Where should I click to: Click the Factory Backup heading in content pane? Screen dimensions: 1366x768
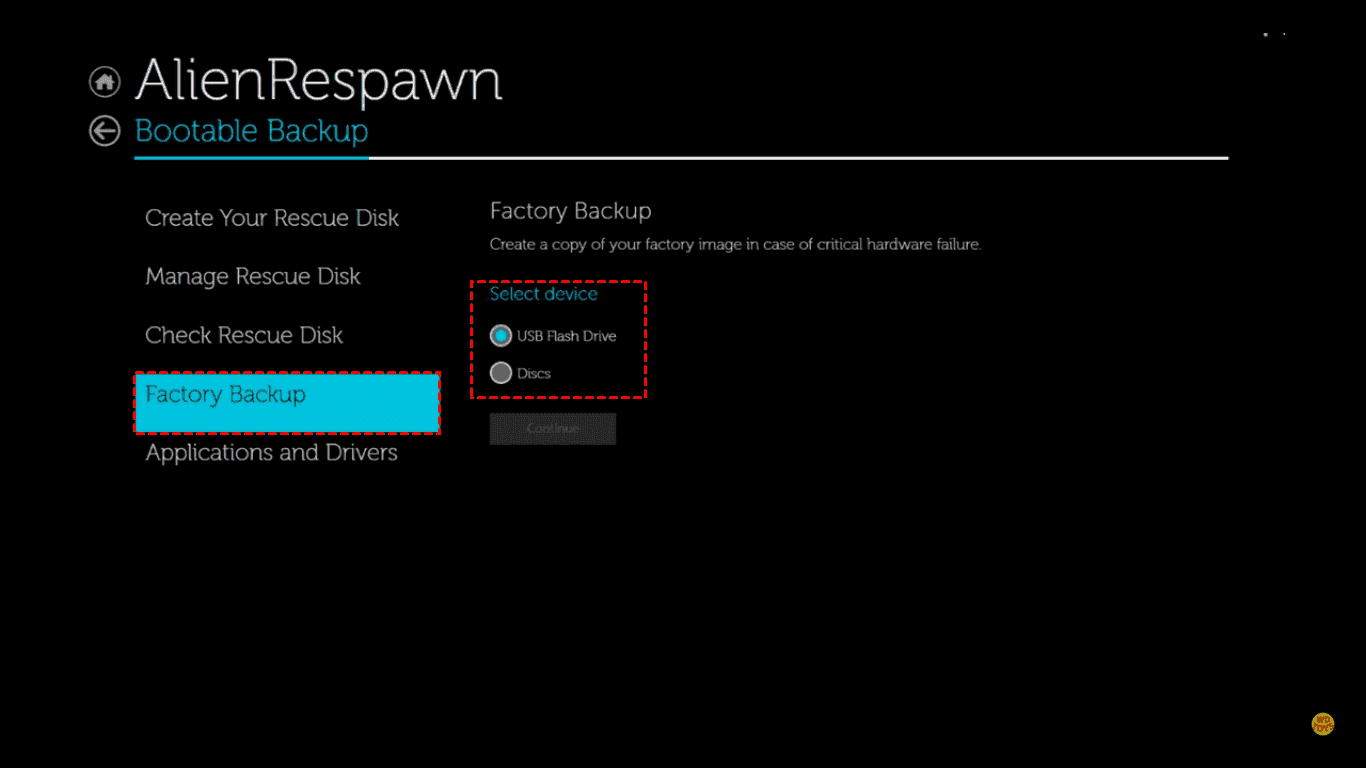pos(570,211)
